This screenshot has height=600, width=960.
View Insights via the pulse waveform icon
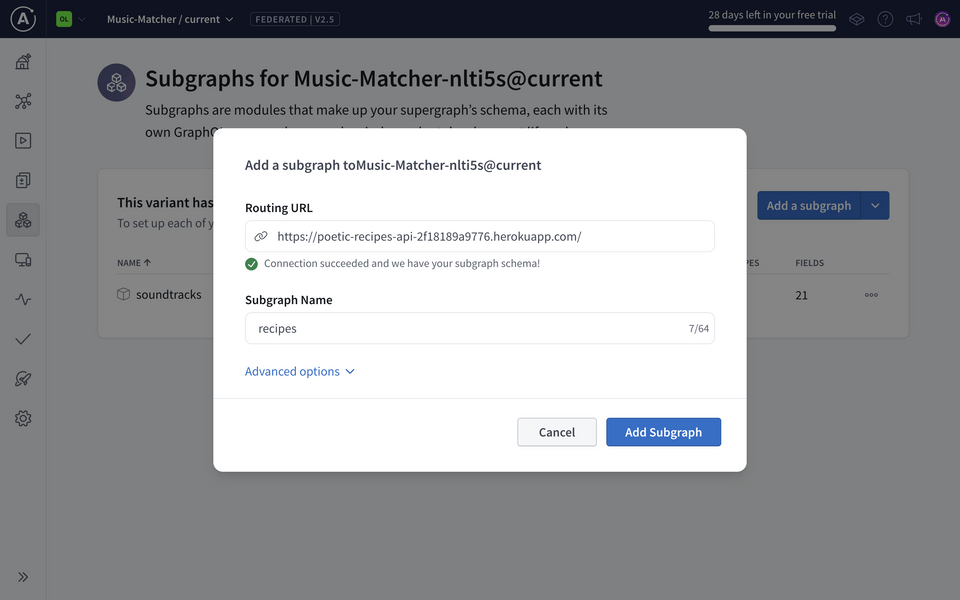[23, 299]
